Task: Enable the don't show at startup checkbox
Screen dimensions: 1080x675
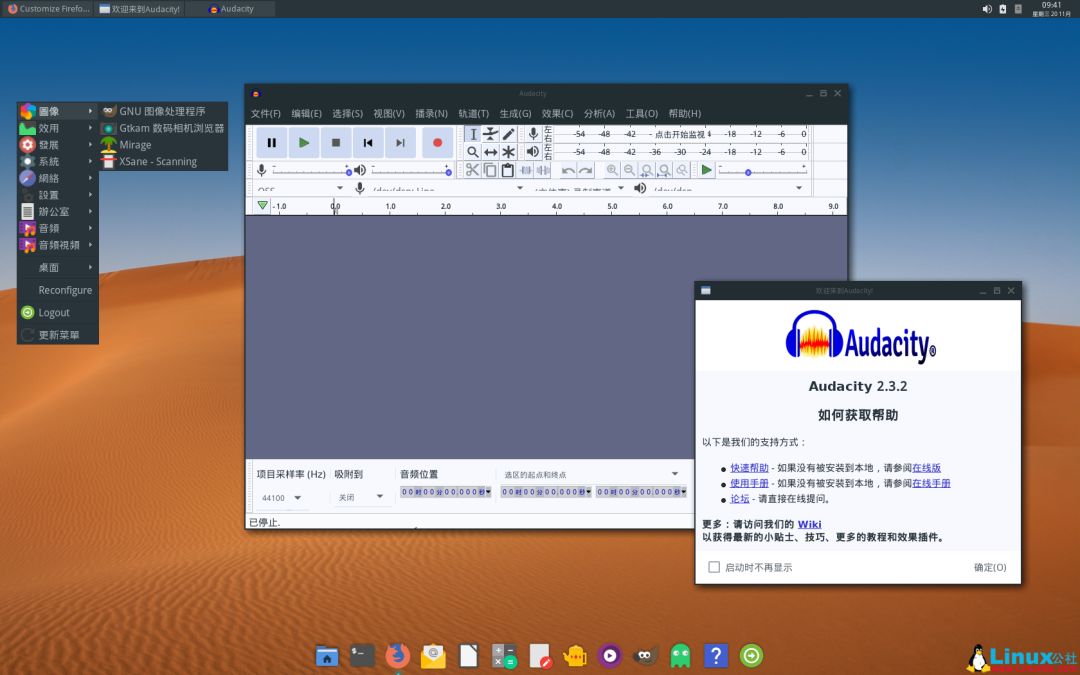Action: tap(714, 567)
